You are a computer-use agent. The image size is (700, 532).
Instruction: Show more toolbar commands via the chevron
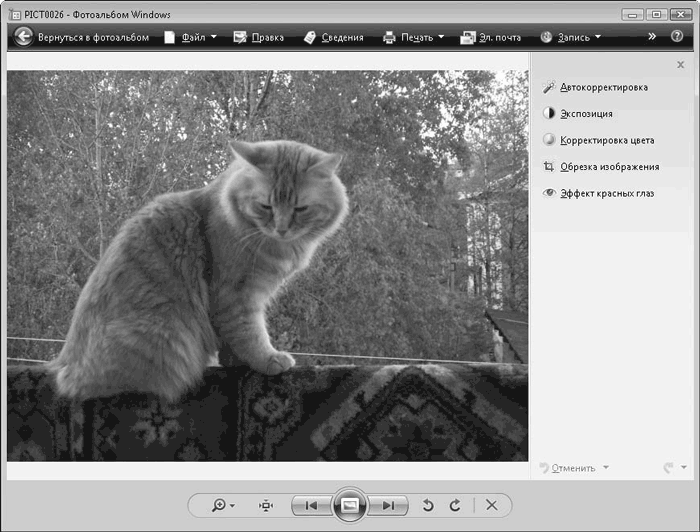[652, 37]
